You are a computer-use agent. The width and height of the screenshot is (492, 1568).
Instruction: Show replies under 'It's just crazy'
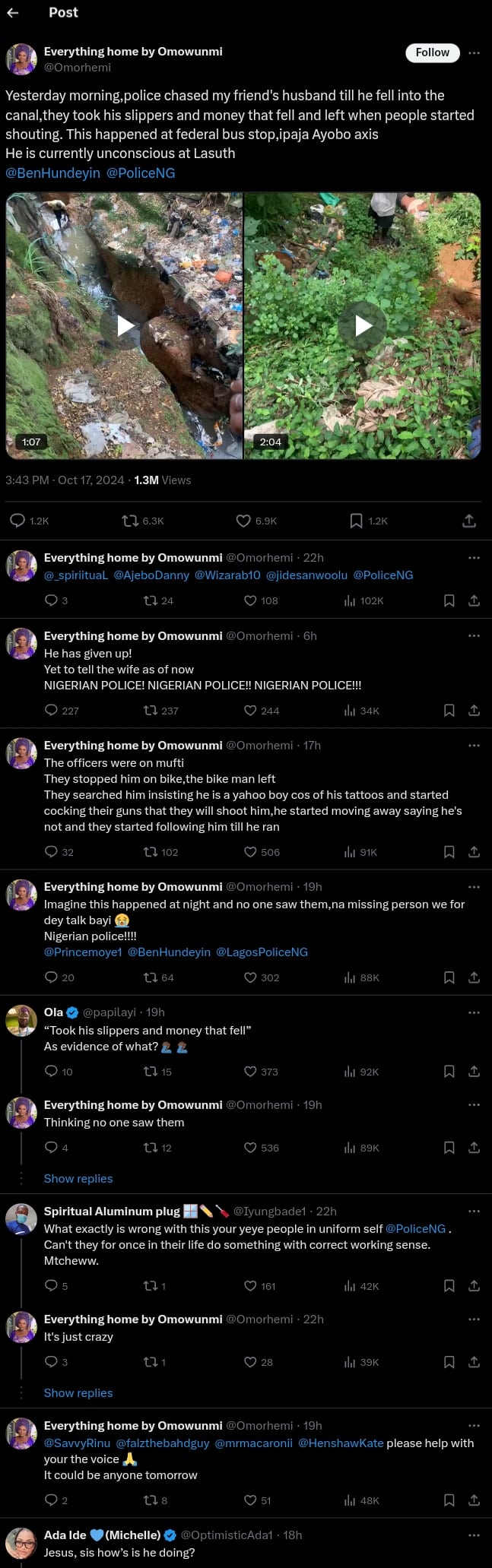(78, 1392)
